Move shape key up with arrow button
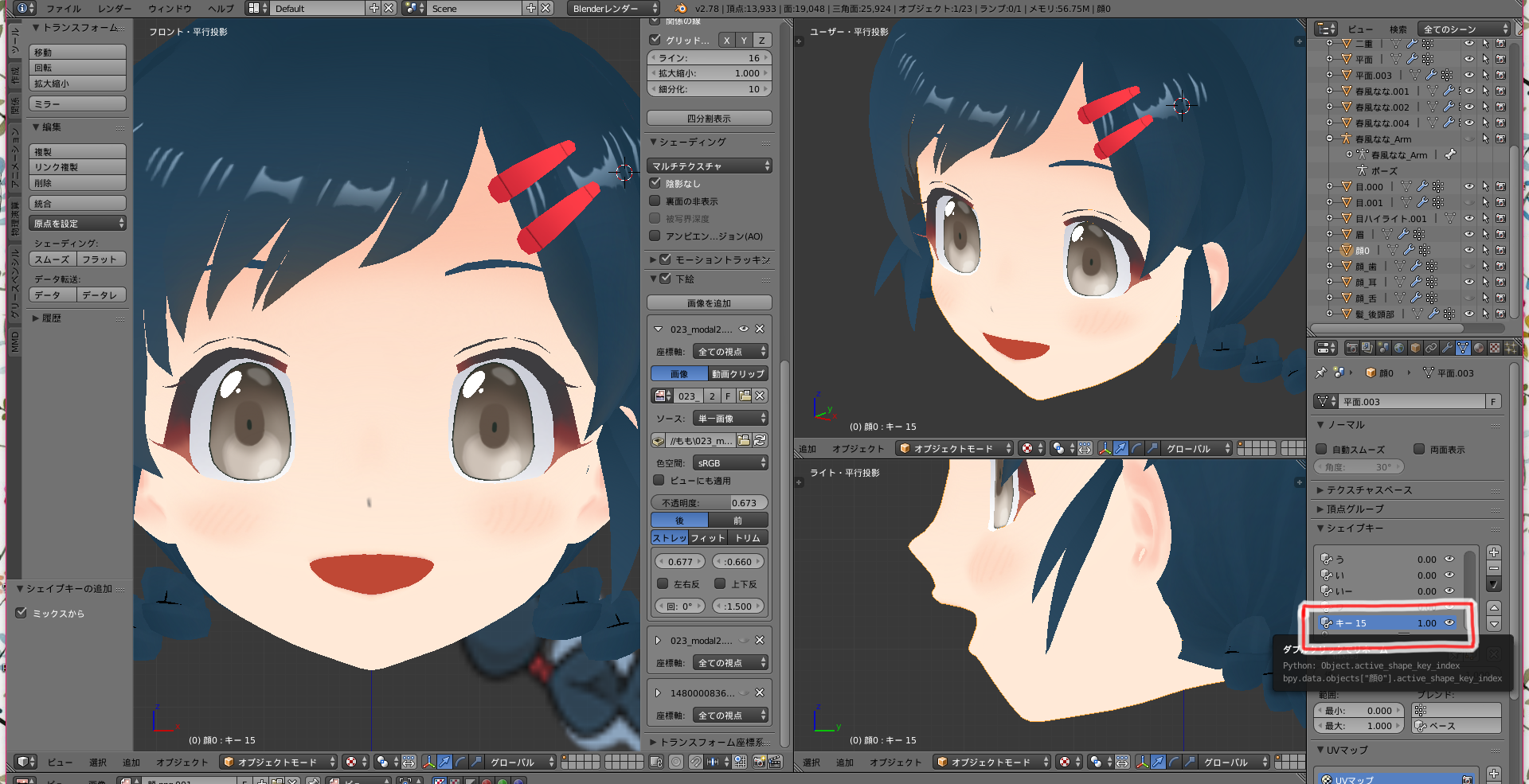This screenshot has height=784, width=1529. 1494,607
